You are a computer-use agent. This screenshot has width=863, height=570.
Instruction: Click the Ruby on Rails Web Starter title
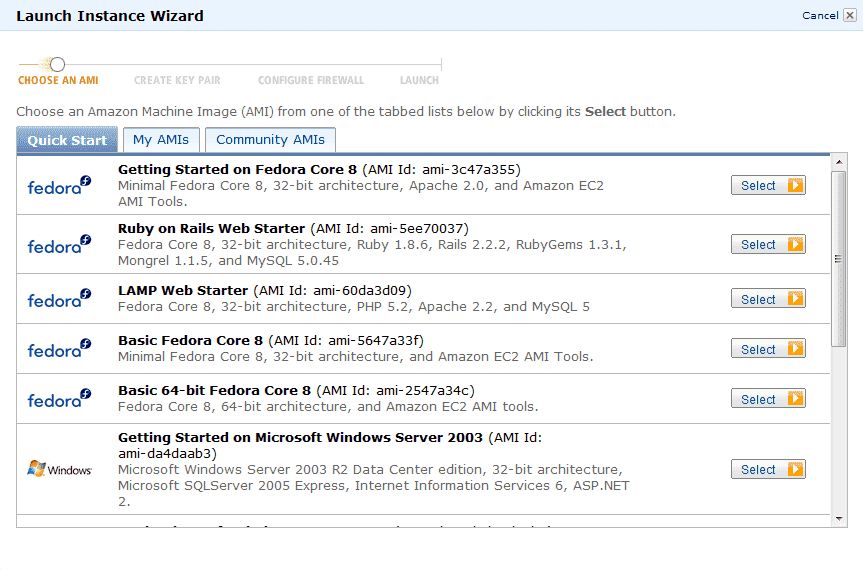click(211, 228)
